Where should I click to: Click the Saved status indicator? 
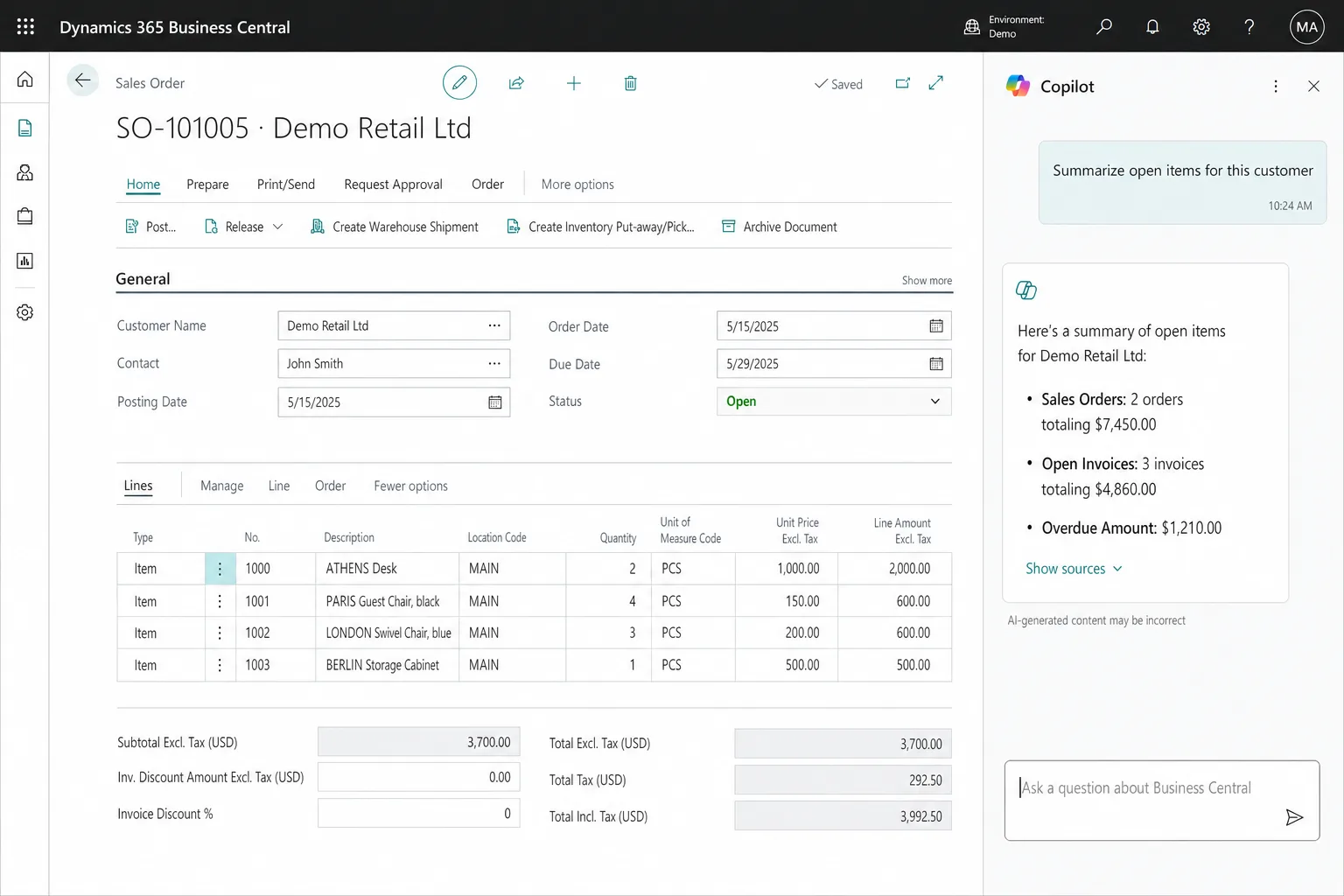tap(838, 84)
